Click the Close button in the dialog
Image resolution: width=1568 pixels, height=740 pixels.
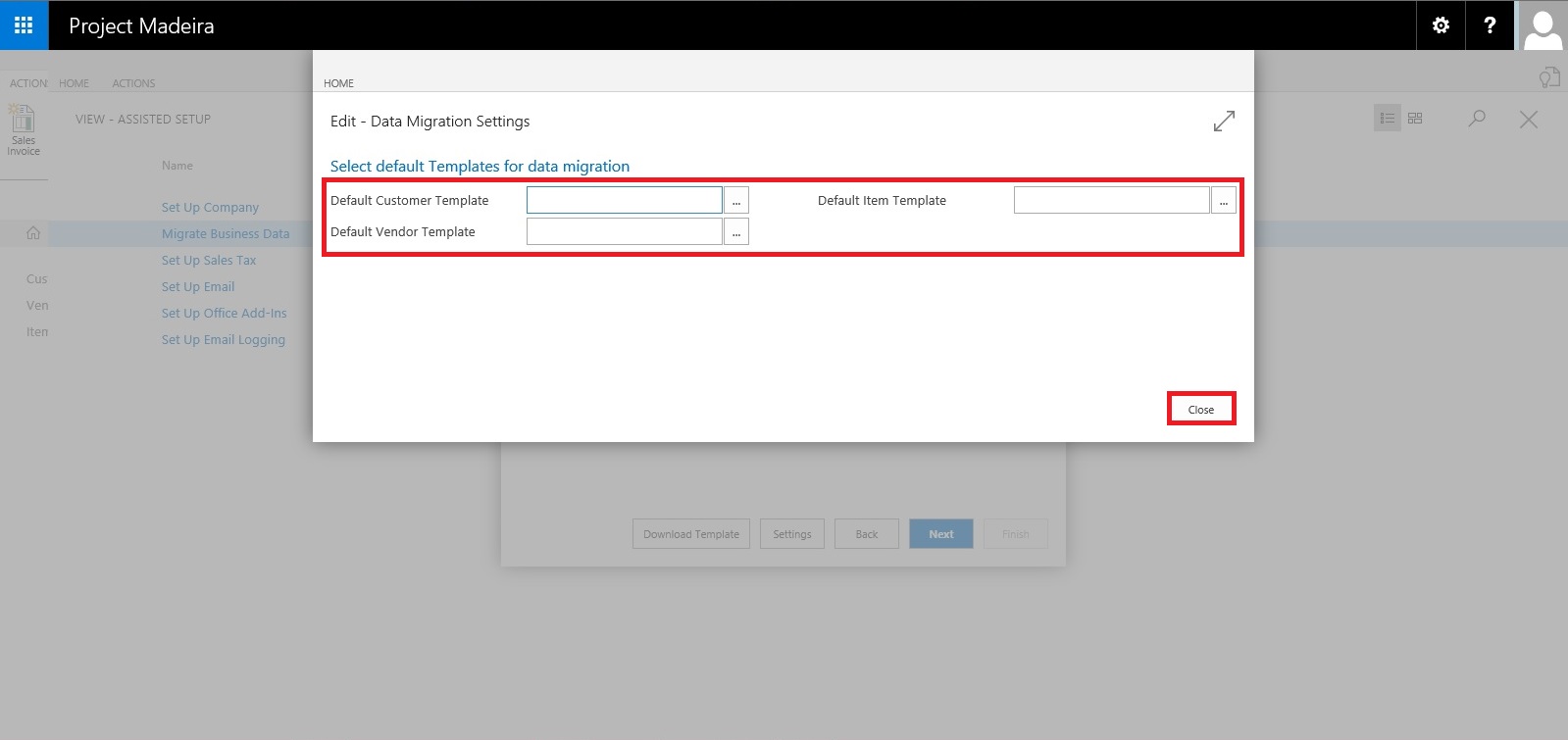pyautogui.click(x=1200, y=410)
